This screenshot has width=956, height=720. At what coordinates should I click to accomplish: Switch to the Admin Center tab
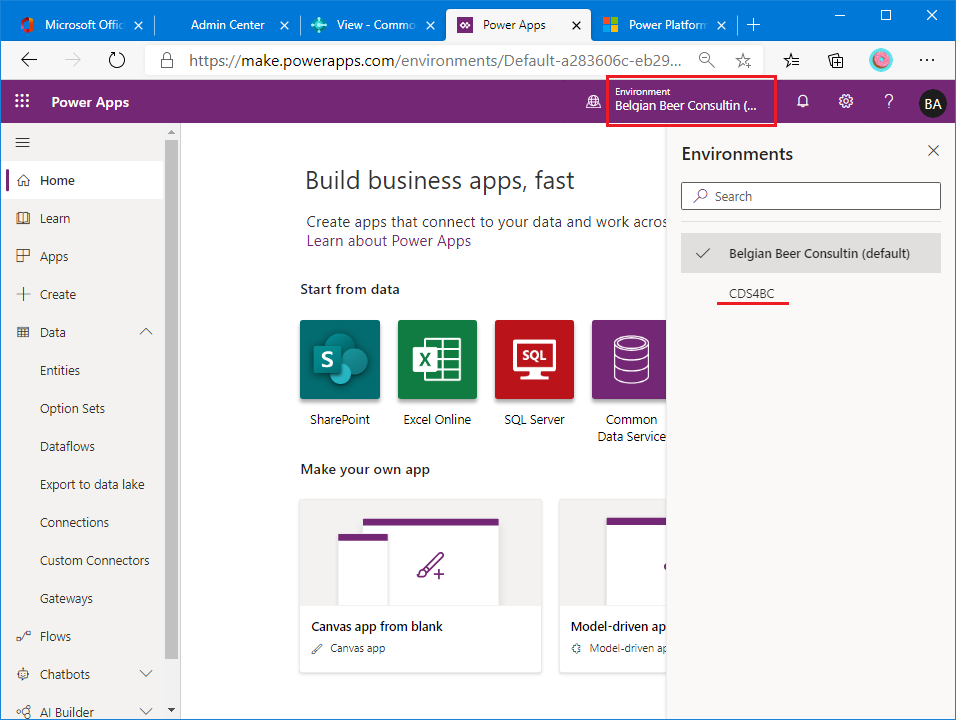(x=227, y=25)
